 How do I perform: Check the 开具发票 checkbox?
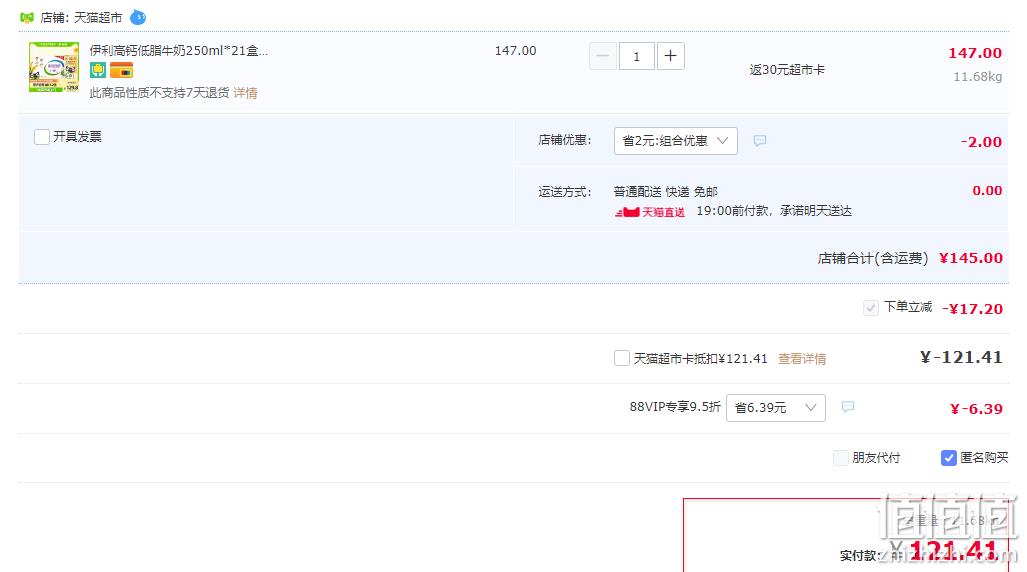[x=42, y=137]
